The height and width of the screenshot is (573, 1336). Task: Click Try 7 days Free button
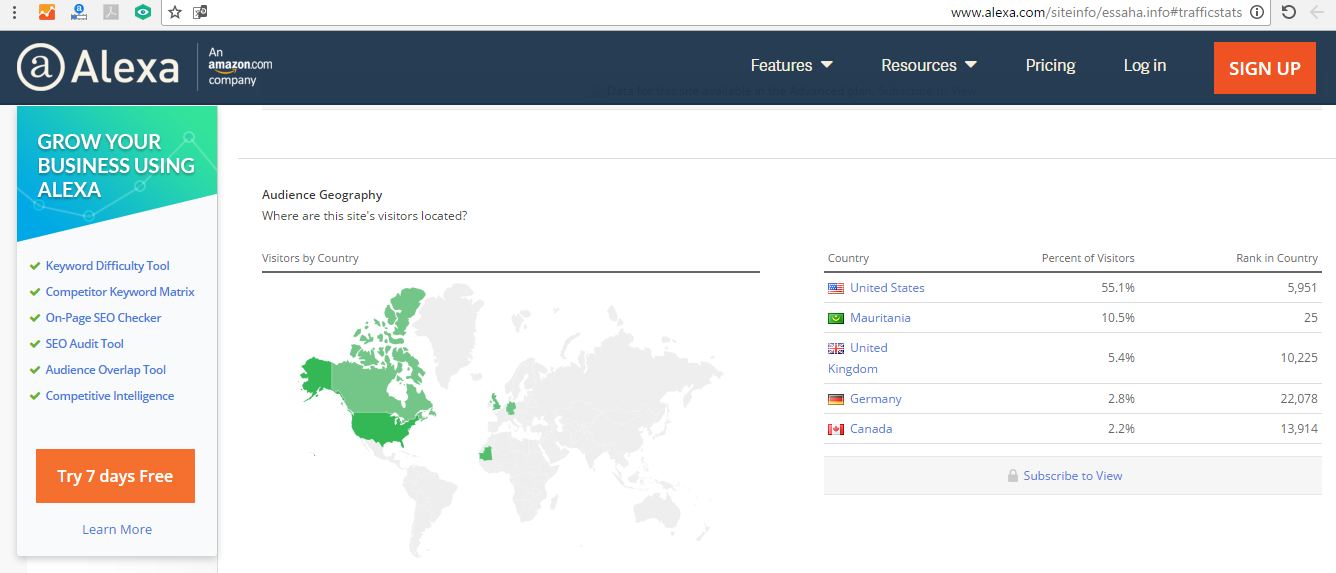coord(115,476)
